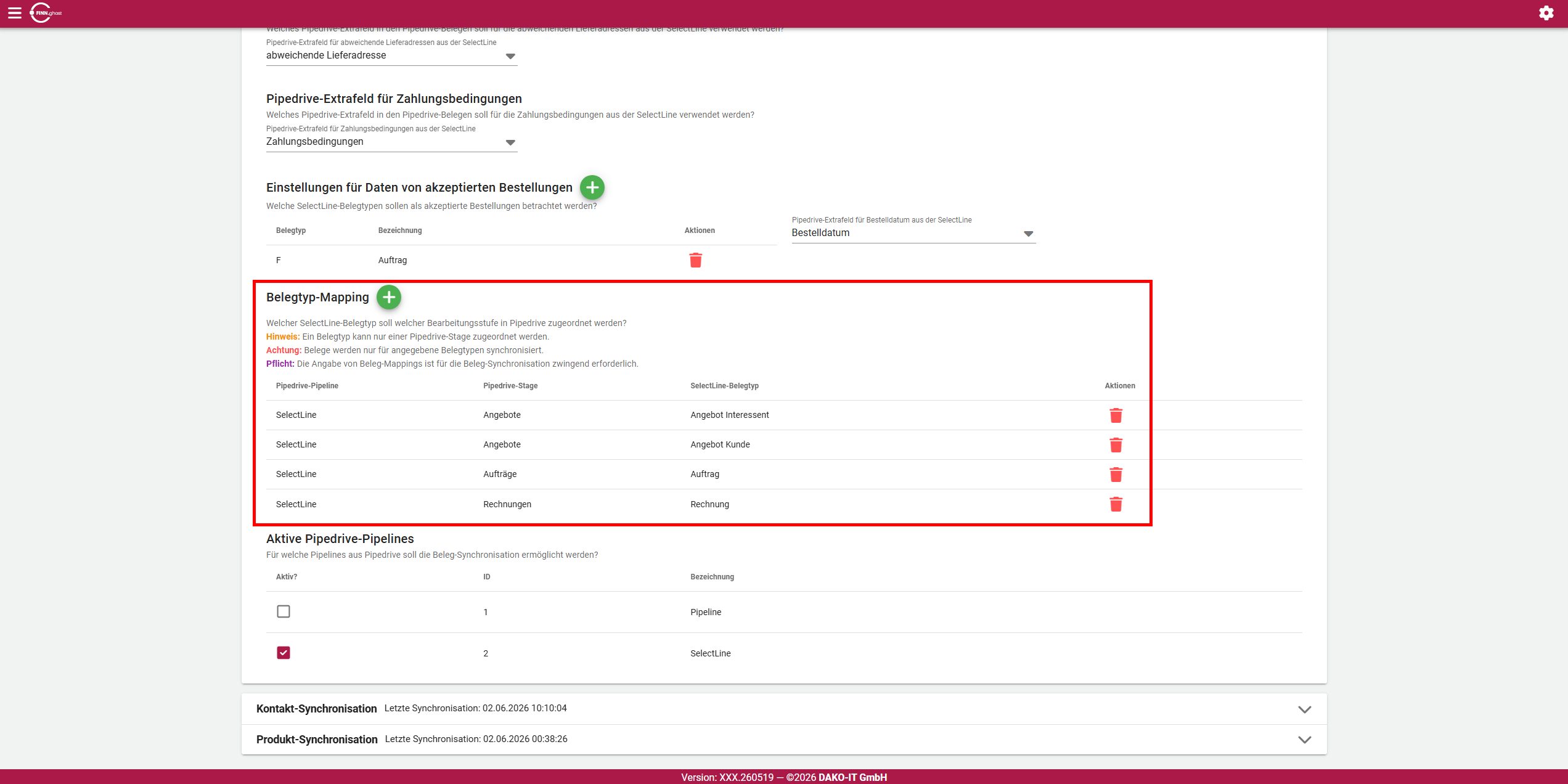1568x784 pixels.
Task: Click the FINN.ghost logo
Action: click(x=46, y=13)
